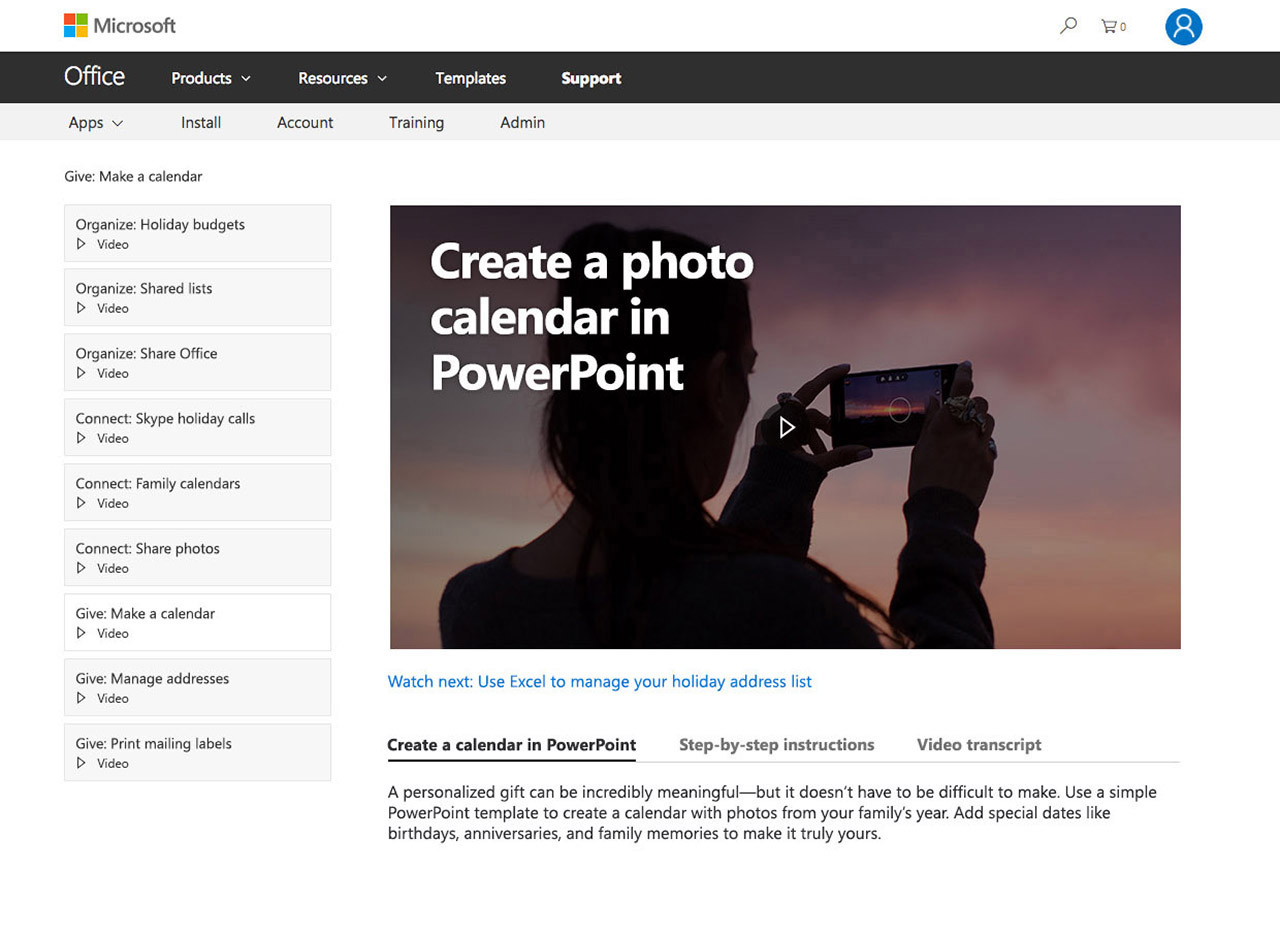
Task: Click the Office brand link
Action: pyautogui.click(x=94, y=77)
